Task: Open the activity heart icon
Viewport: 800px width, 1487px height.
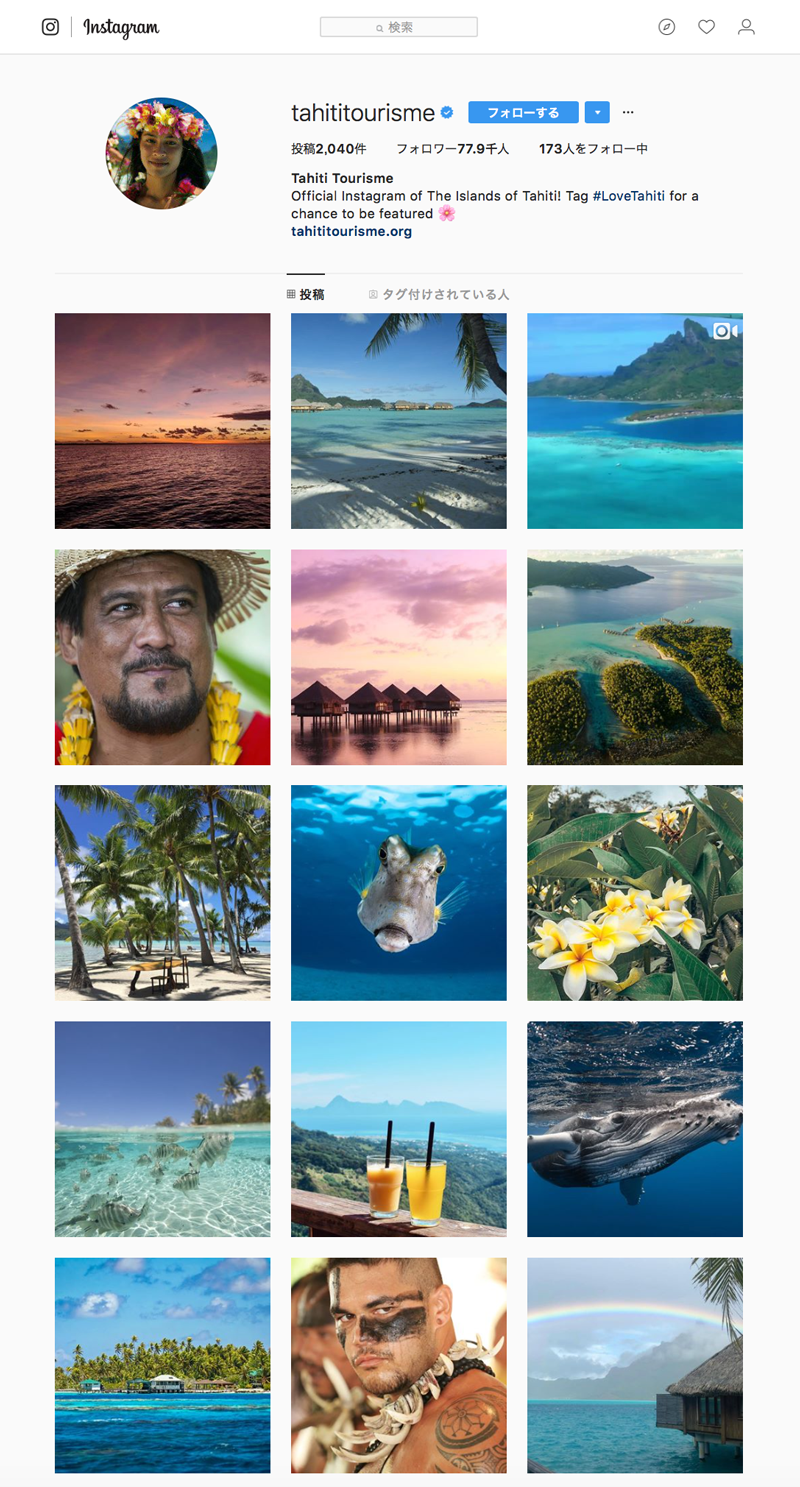Action: tap(706, 27)
